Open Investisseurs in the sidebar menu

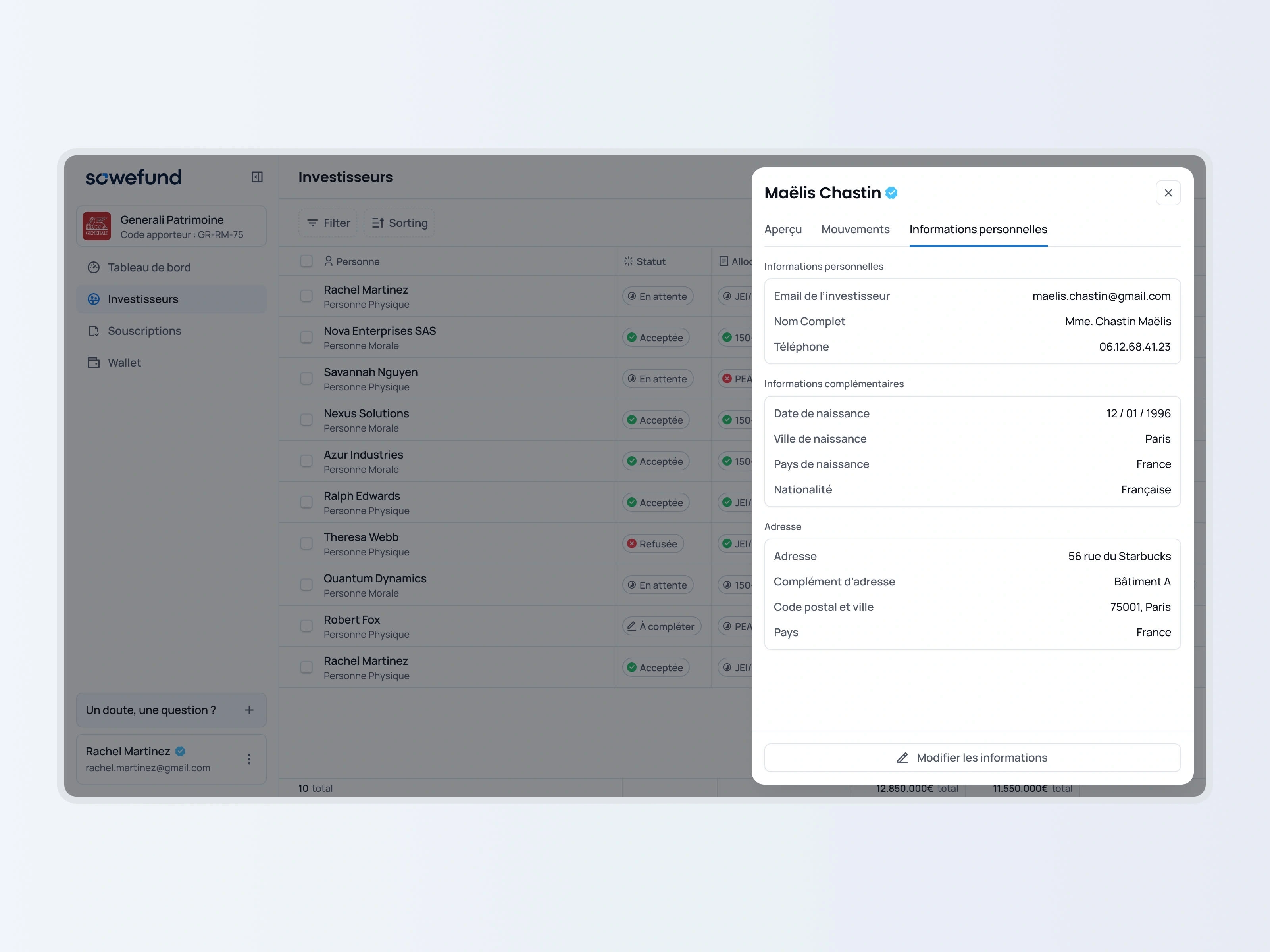(x=143, y=299)
